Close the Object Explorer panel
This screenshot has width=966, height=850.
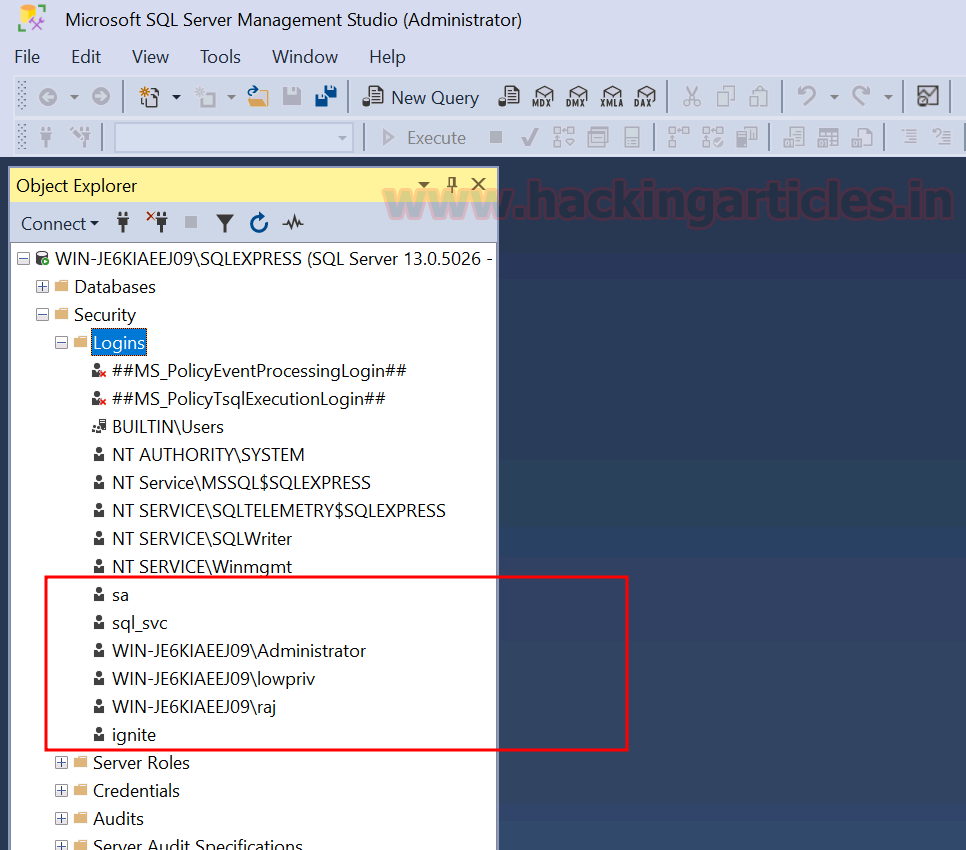[x=479, y=184]
